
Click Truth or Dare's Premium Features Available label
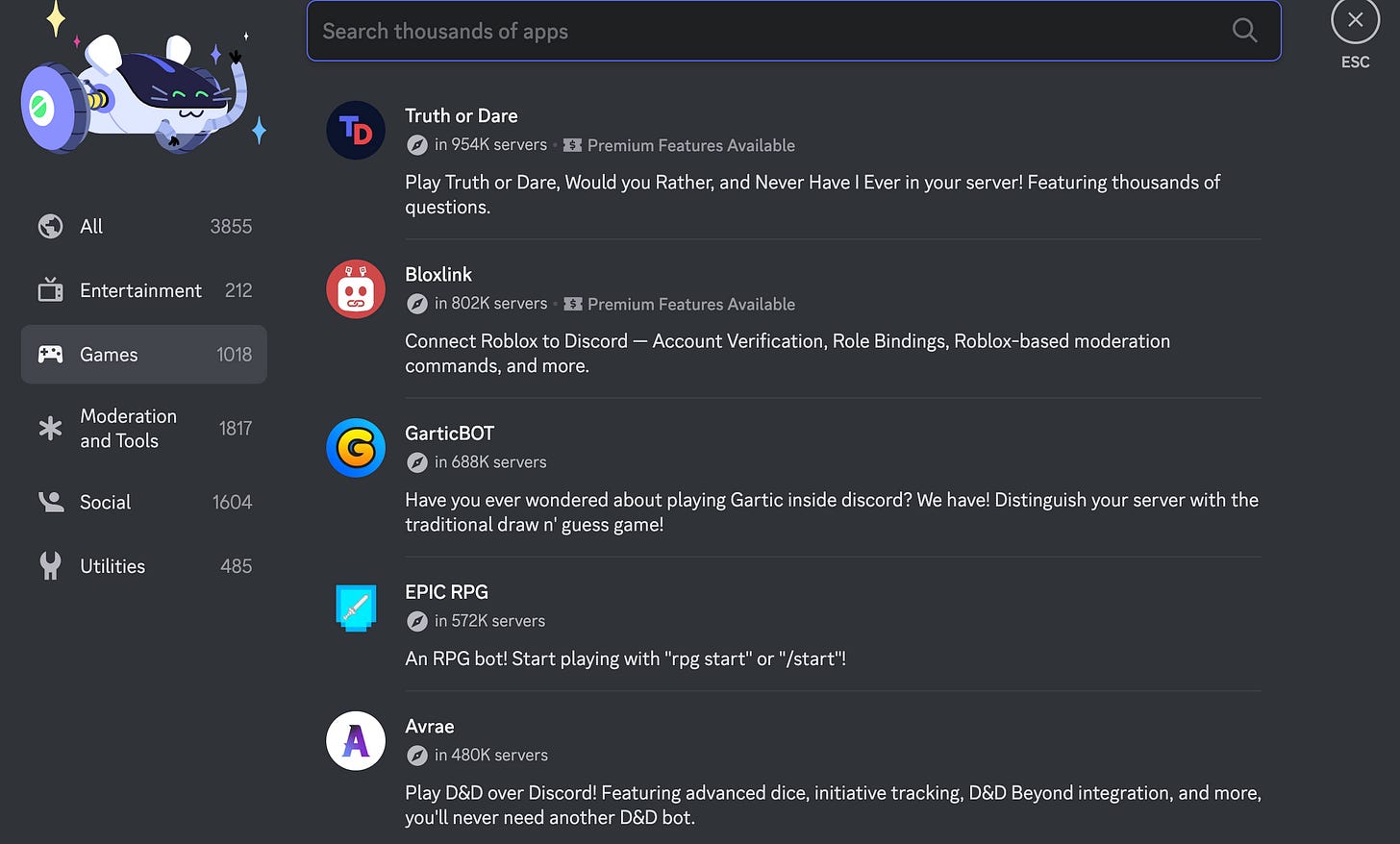tap(691, 145)
